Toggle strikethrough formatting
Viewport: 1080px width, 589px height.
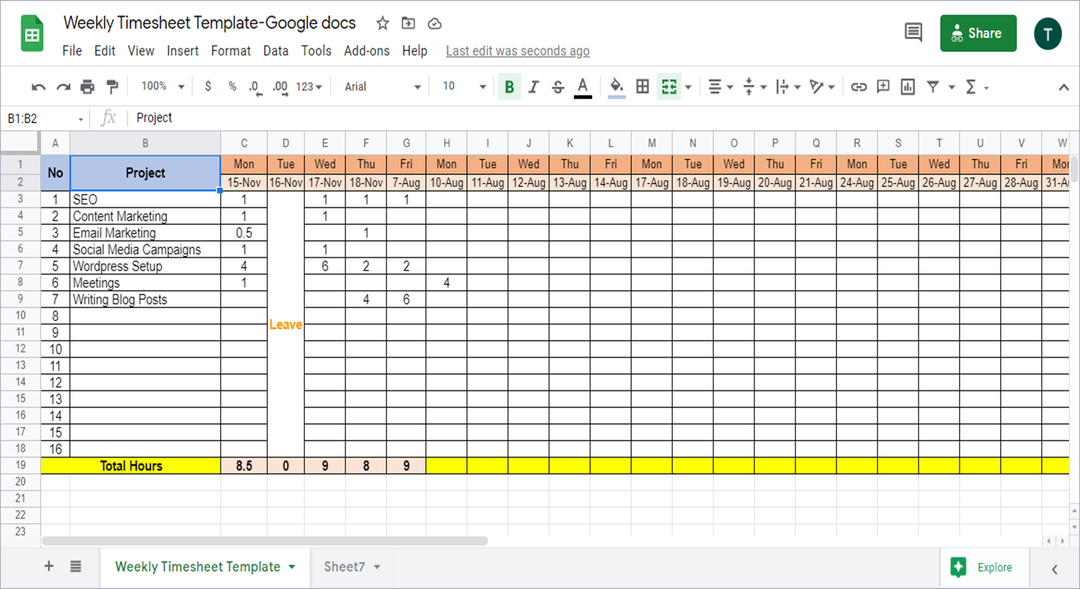(x=558, y=87)
